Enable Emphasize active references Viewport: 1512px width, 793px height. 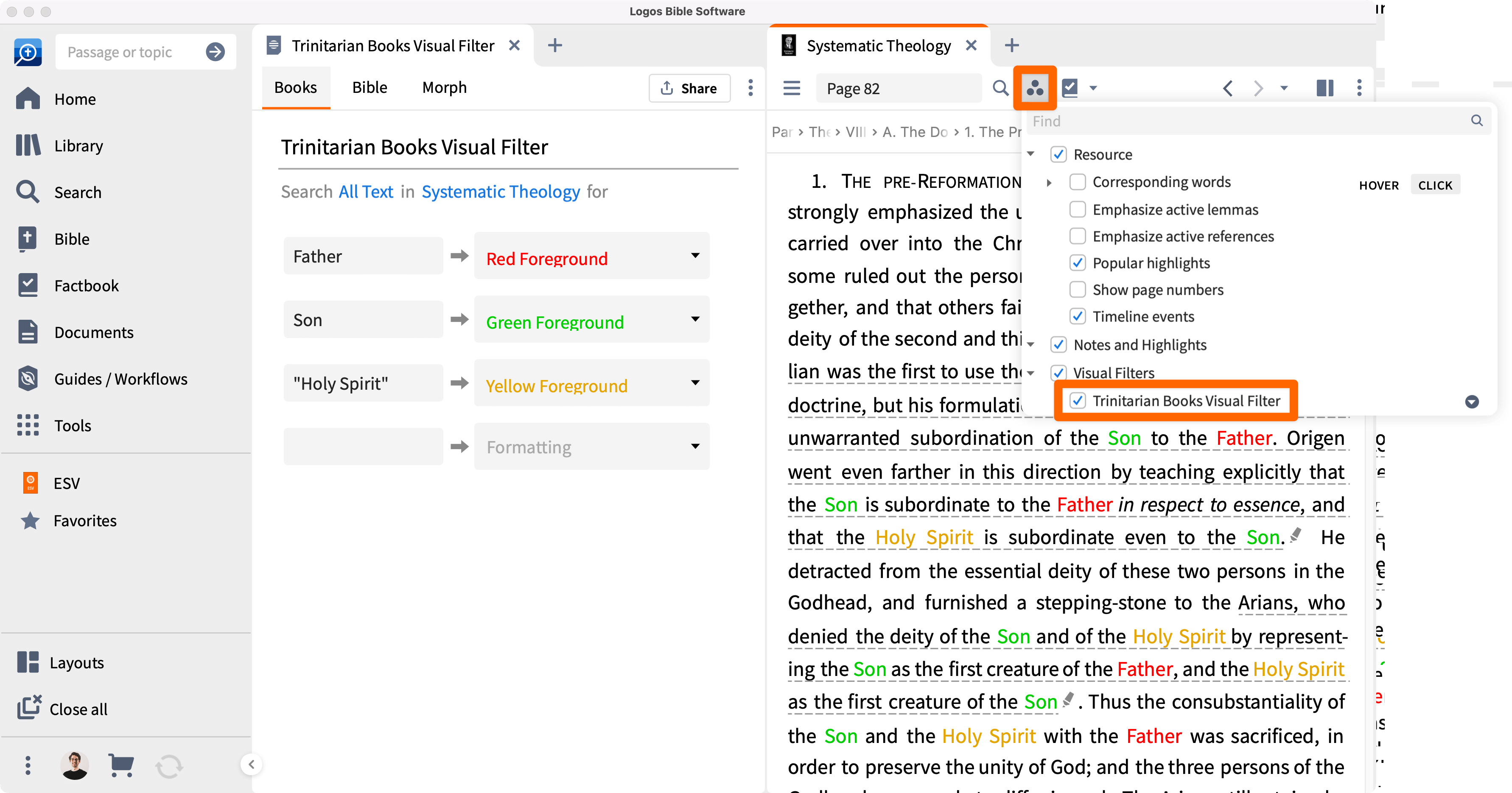[x=1077, y=236]
